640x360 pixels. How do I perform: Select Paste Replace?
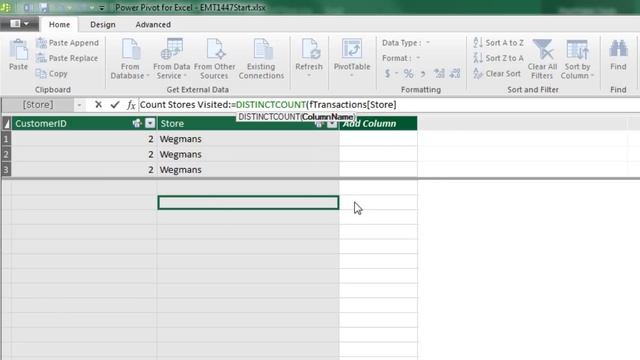point(67,58)
